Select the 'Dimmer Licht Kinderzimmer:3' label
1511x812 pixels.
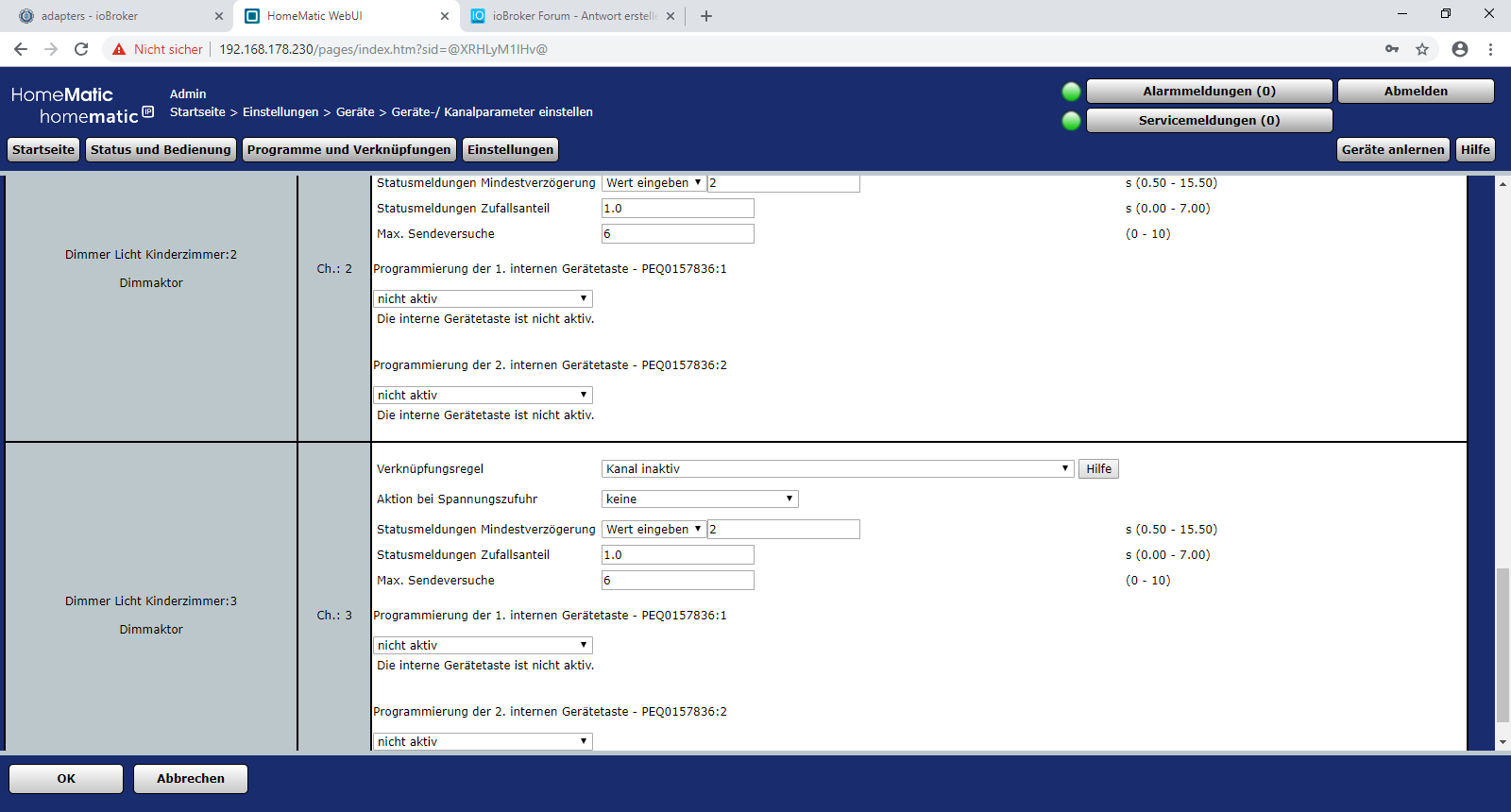(151, 601)
